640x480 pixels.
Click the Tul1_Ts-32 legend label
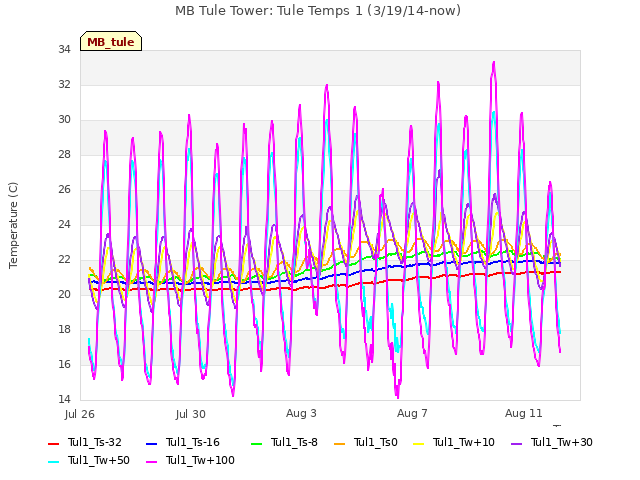[95, 442]
